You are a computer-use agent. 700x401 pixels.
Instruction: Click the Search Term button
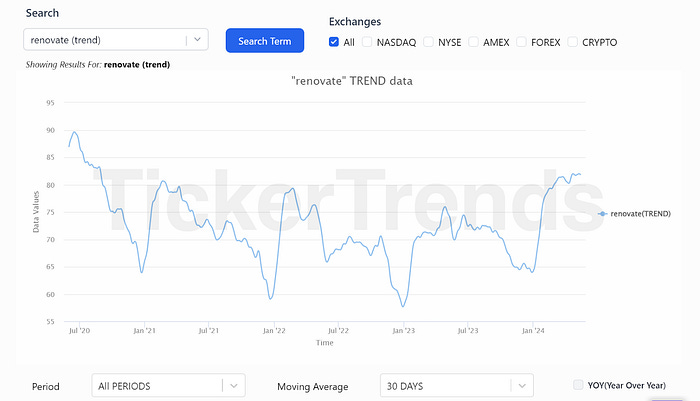click(265, 41)
